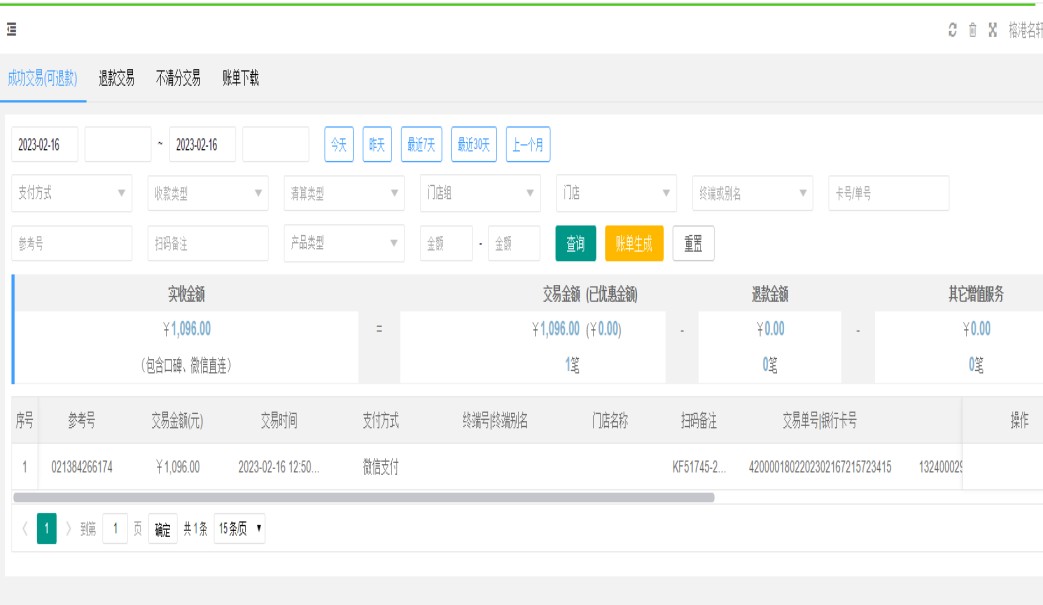The width and height of the screenshot is (1043, 605).
Task: Click the green 查询 button
Action: pos(575,243)
